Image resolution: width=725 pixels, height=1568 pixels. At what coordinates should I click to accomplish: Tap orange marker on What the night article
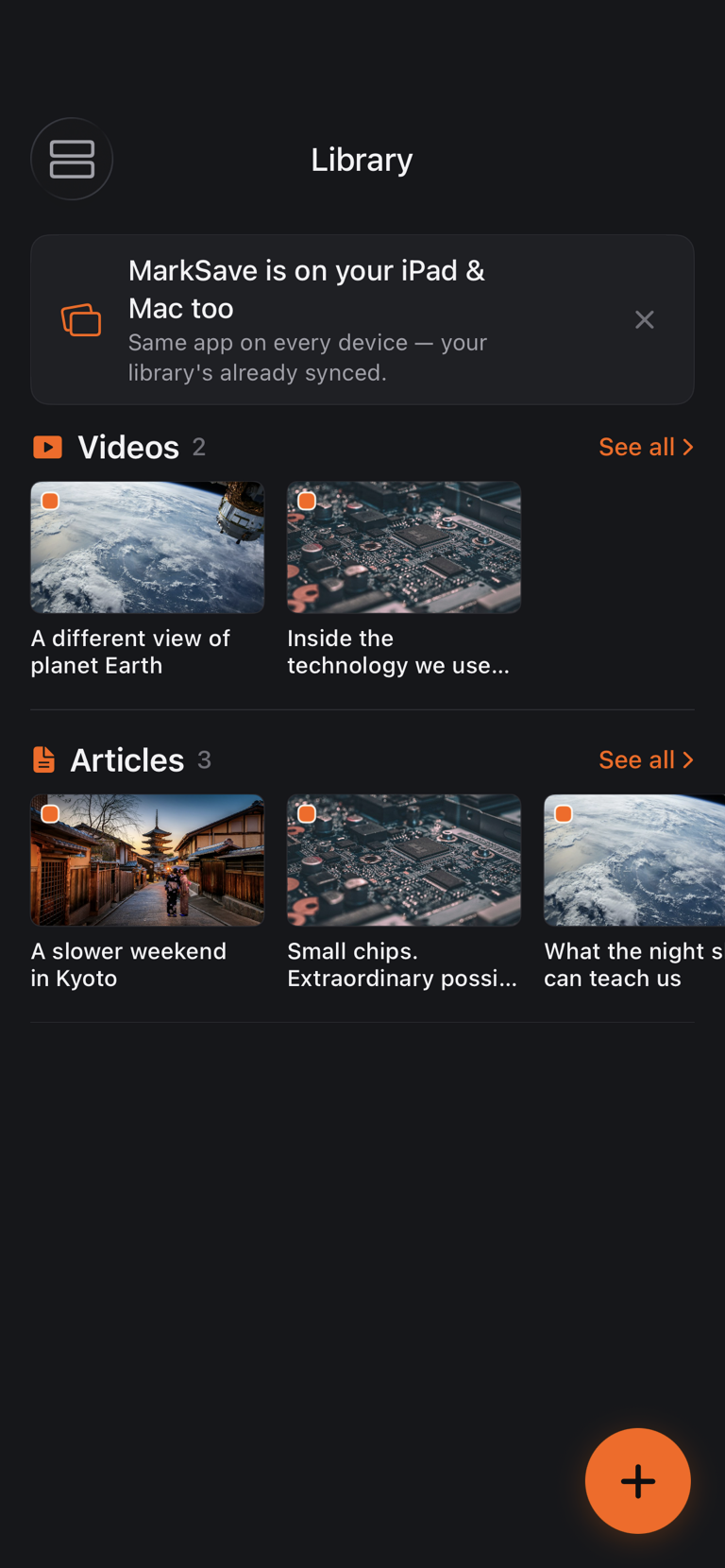[564, 813]
